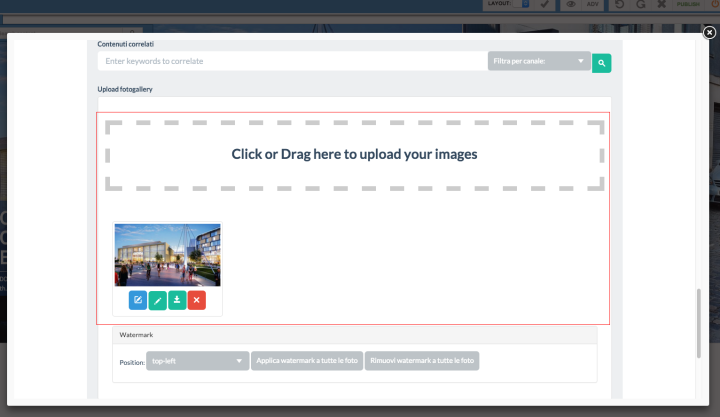This screenshot has height=417, width=720.
Task: Click the redo arrow in top toolbar
Action: (640, 5)
